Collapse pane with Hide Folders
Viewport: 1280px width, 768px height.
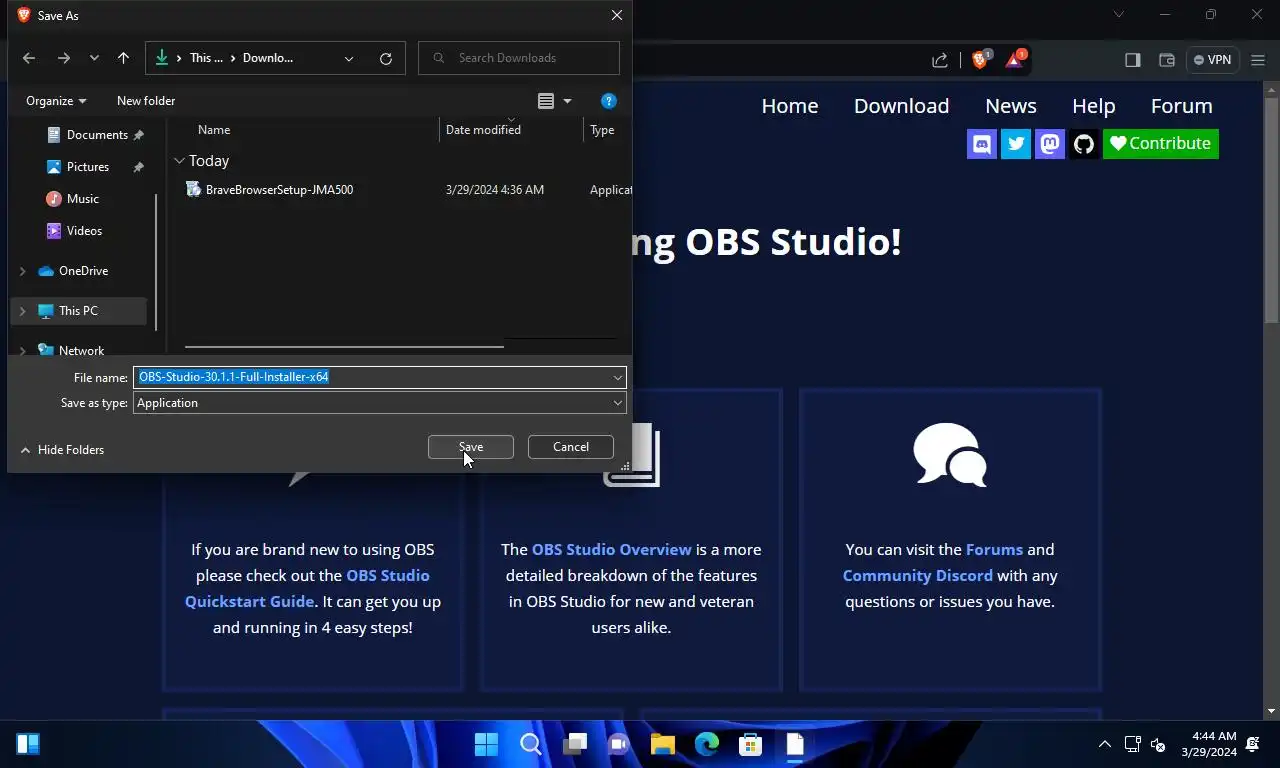tap(62, 450)
